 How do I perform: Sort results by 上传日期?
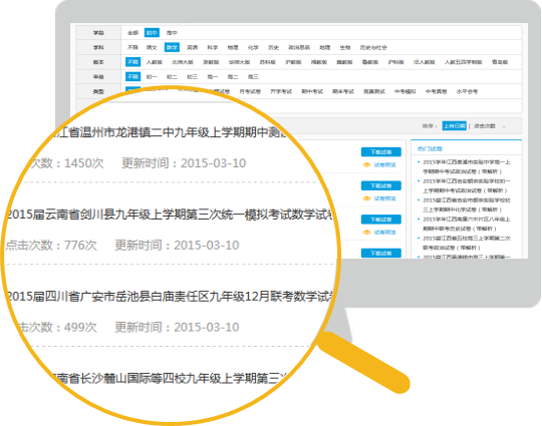coord(454,126)
